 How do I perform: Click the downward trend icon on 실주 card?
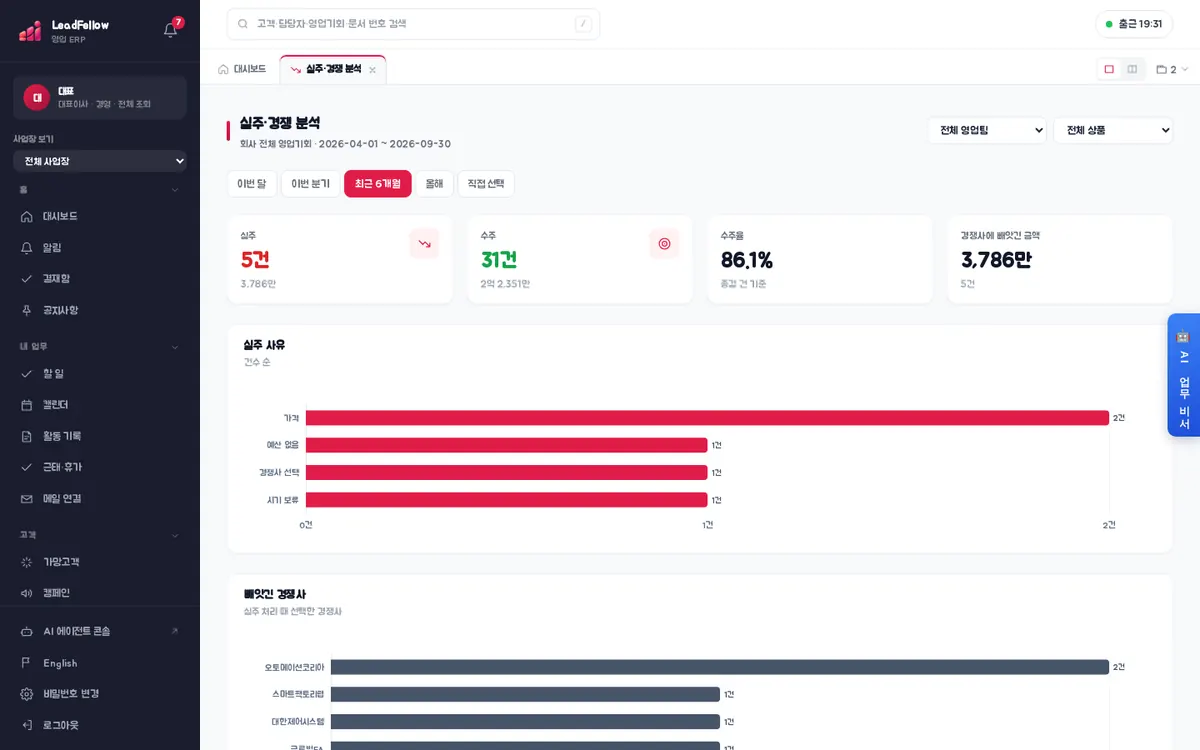(424, 244)
